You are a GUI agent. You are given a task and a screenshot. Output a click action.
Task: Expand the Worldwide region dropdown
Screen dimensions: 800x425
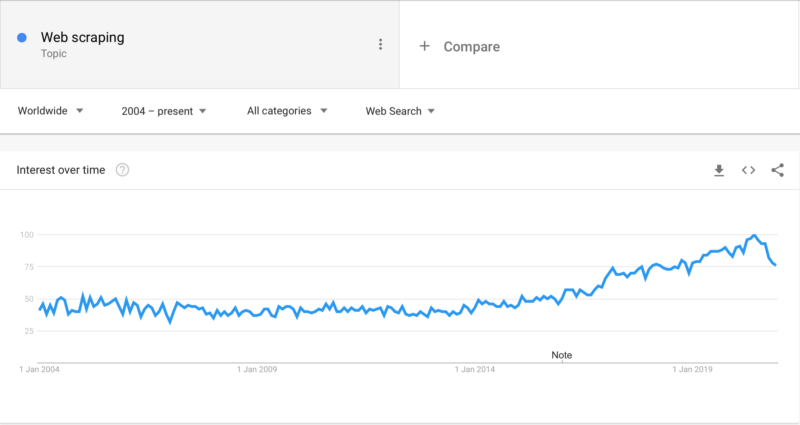coord(51,111)
